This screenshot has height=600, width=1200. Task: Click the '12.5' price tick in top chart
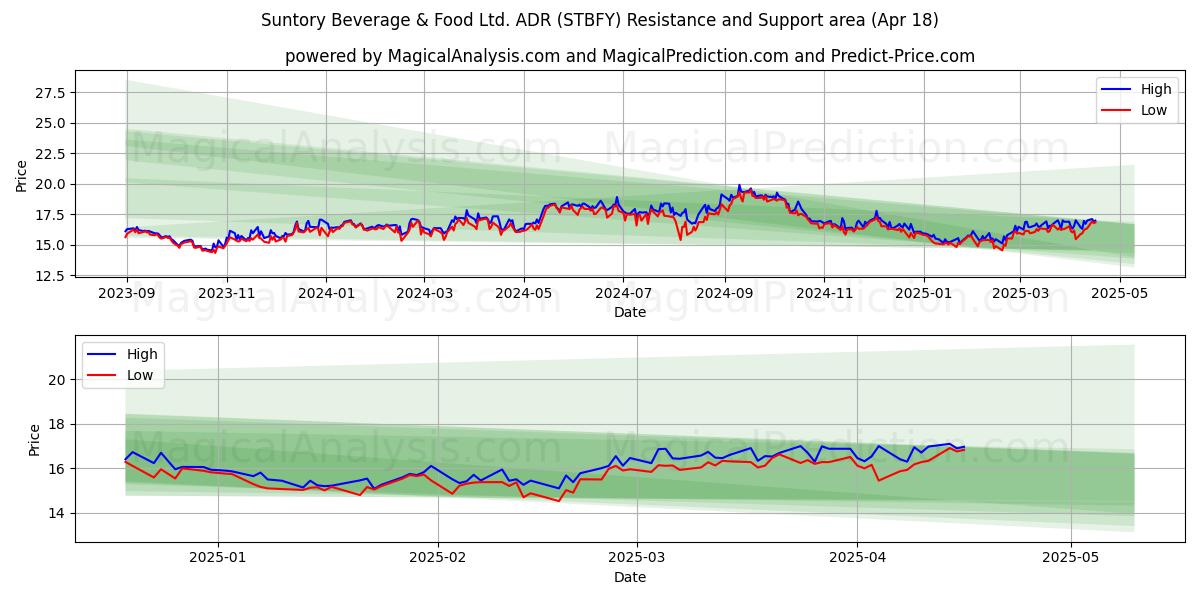click(x=52, y=276)
